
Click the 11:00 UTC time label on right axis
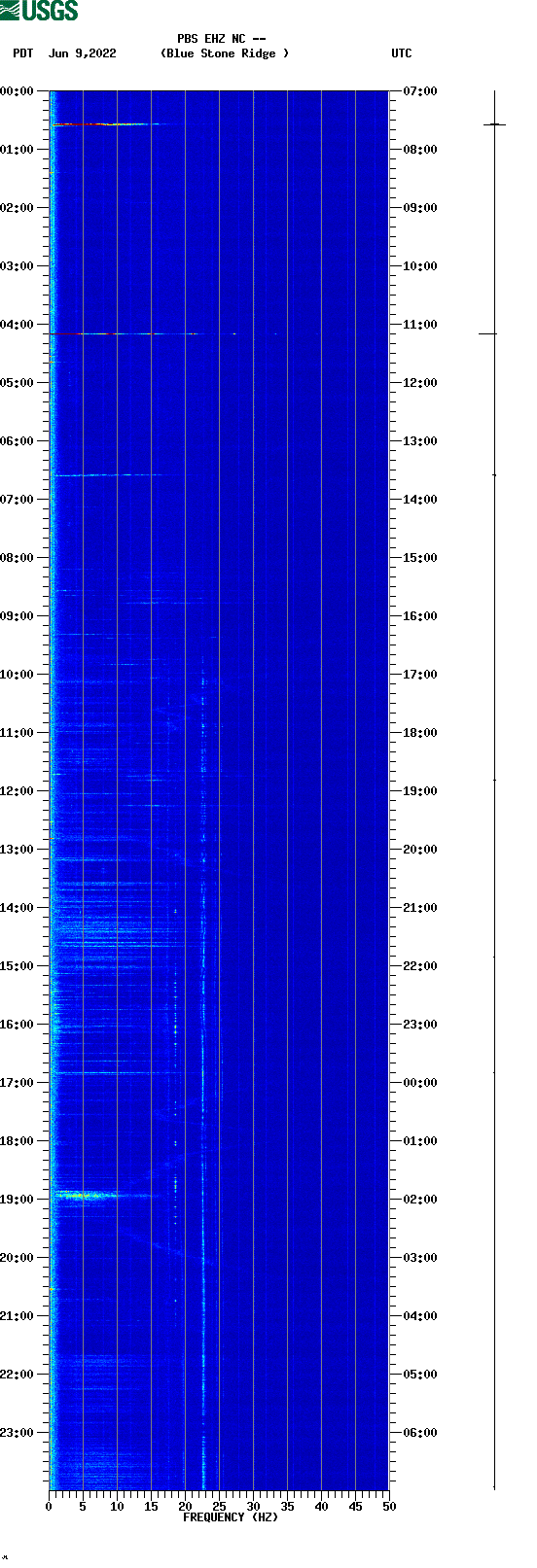pyautogui.click(x=420, y=324)
